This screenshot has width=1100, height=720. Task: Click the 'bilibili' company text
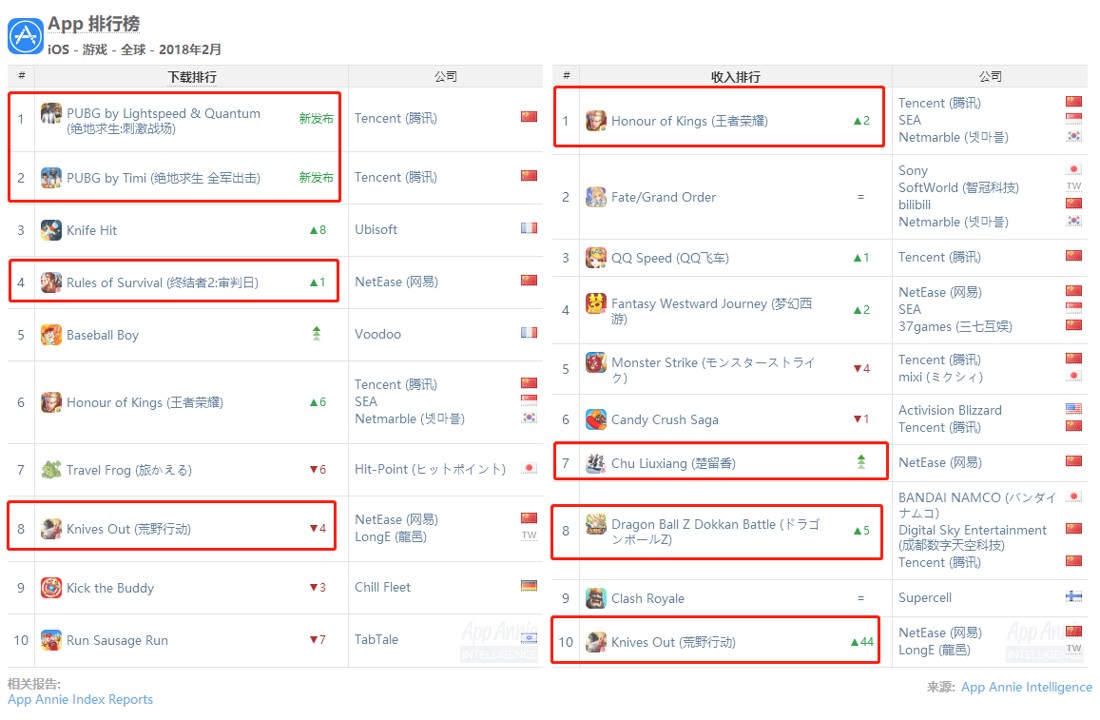[x=915, y=205]
